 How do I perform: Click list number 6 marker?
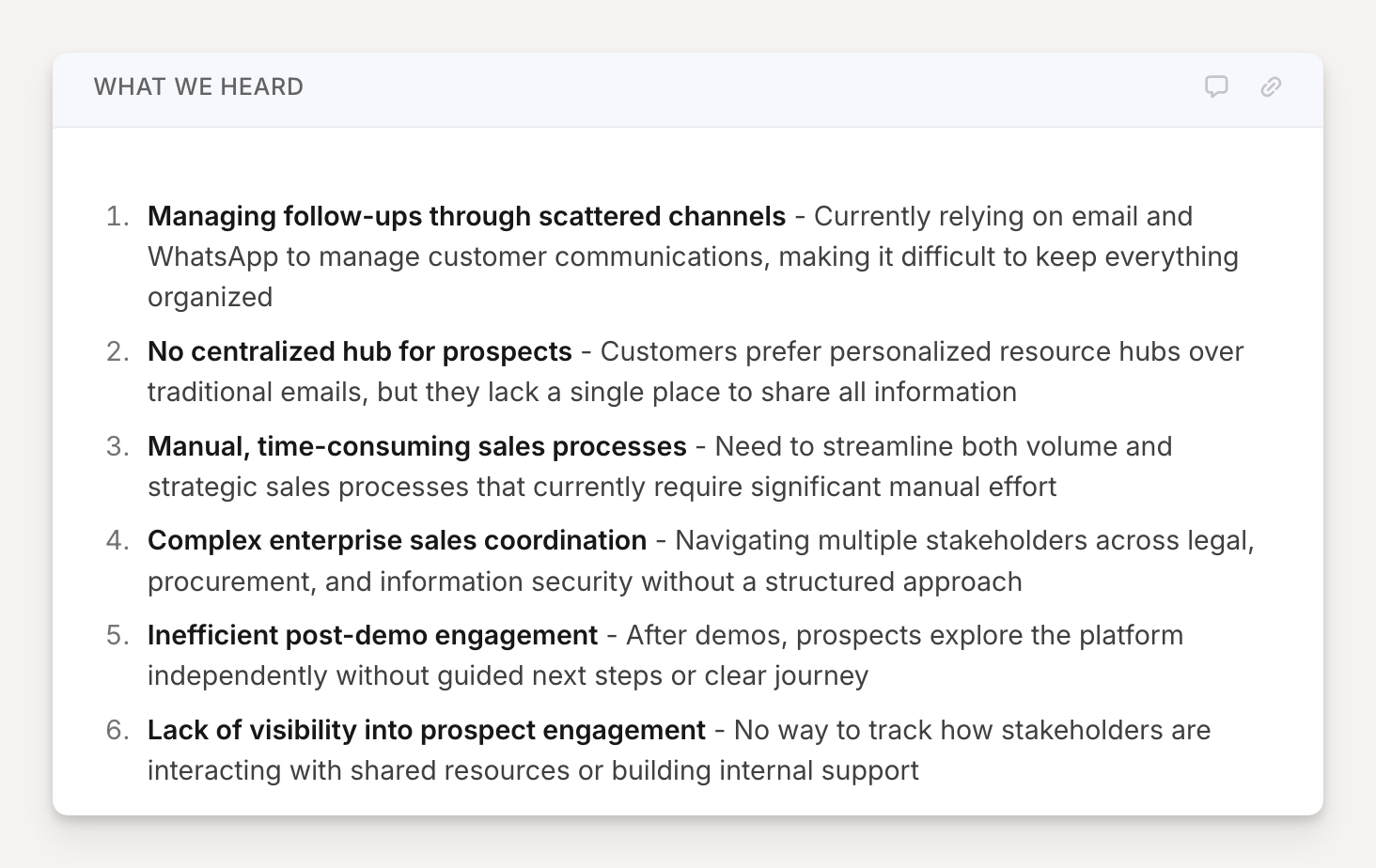pos(117,731)
